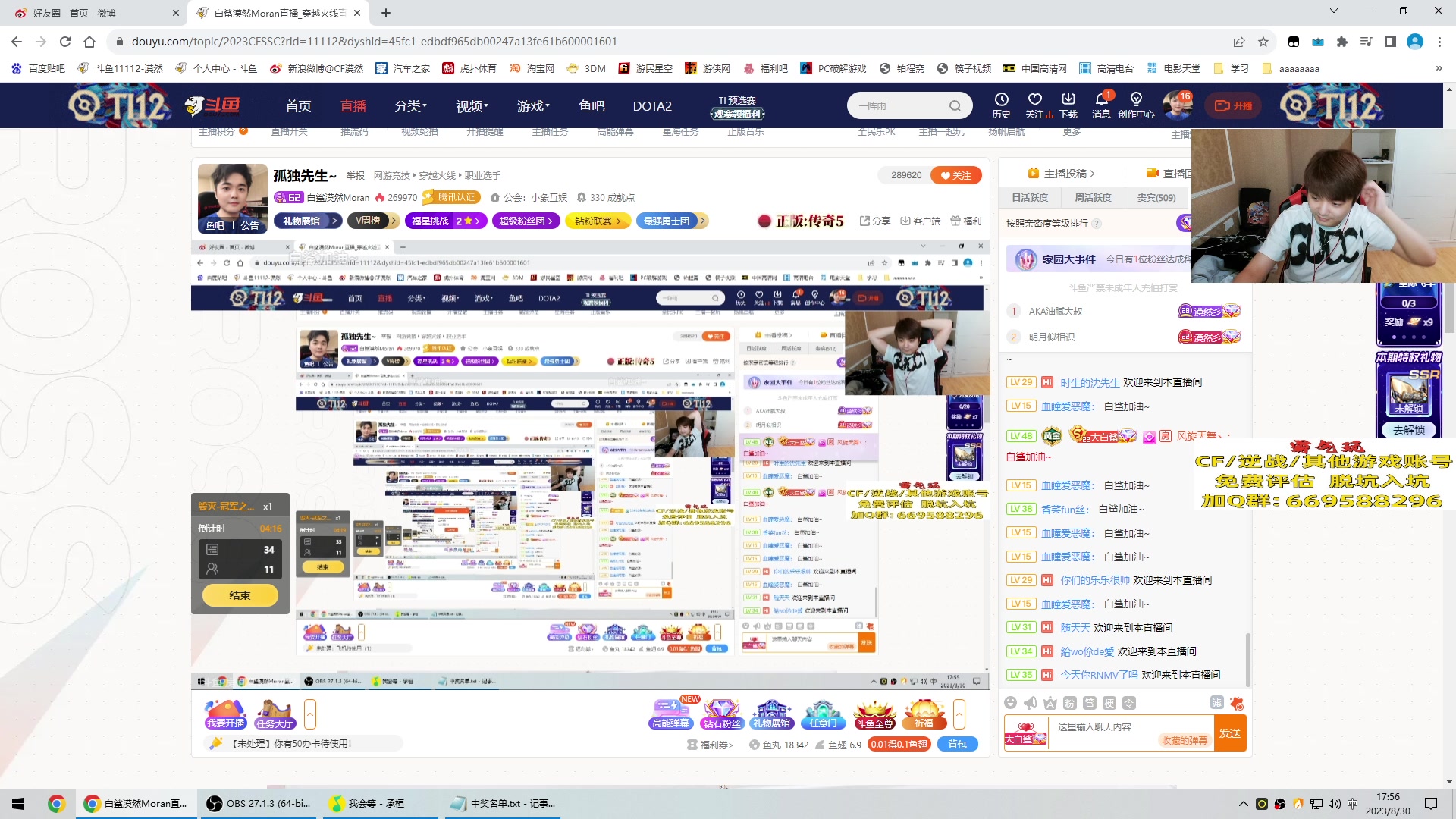
Task: Switch to the 周活跃度 tab
Action: pyautogui.click(x=1093, y=197)
